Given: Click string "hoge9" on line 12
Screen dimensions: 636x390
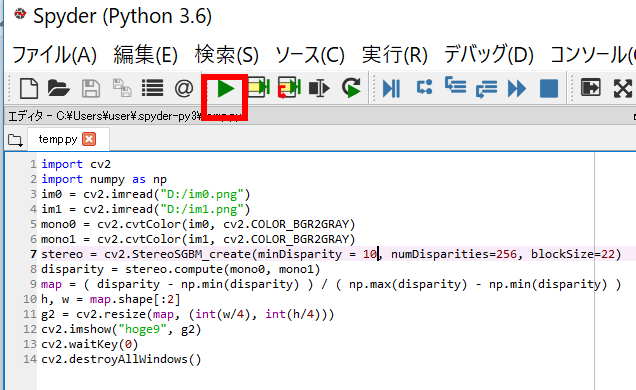Looking at the screenshot, I should click(x=142, y=329).
